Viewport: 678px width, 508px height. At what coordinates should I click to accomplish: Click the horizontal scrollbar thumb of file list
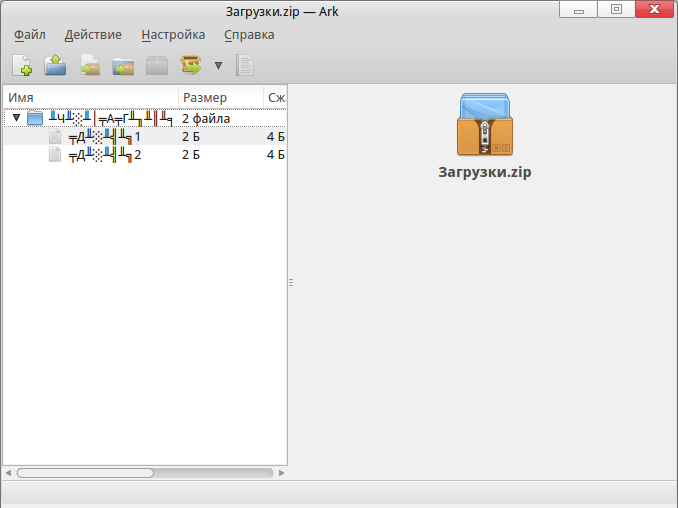[85, 473]
